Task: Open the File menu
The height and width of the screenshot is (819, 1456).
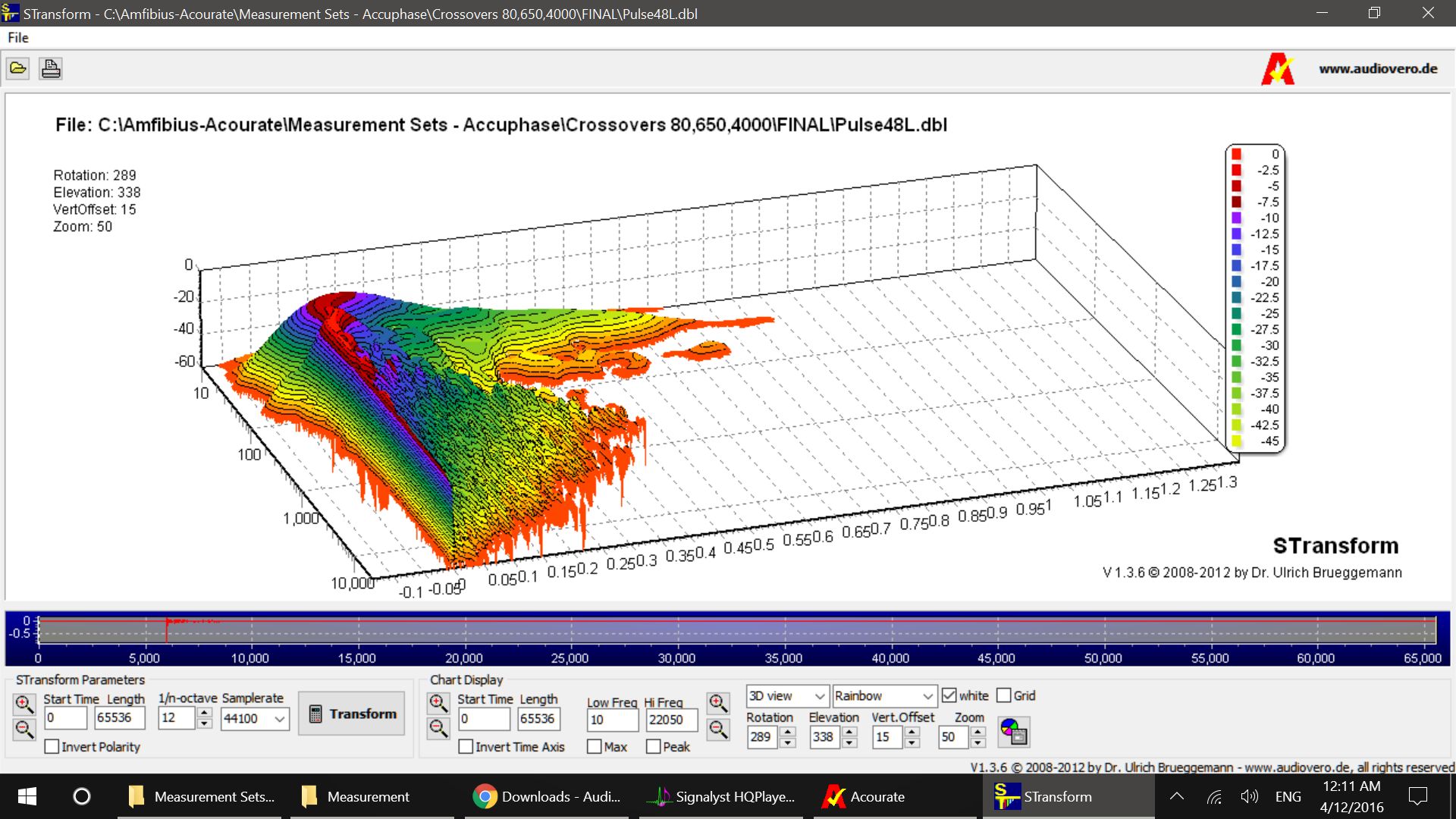Action: click(18, 37)
